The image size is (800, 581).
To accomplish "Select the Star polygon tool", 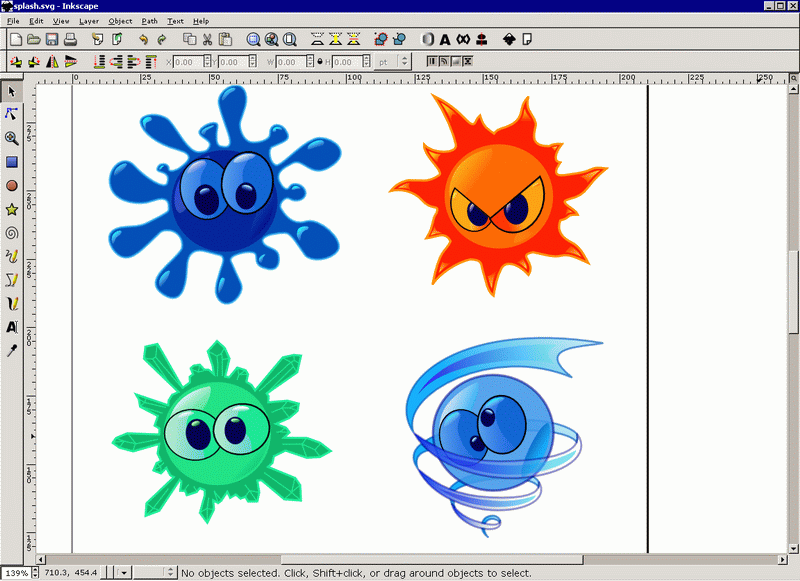I will 12,209.
